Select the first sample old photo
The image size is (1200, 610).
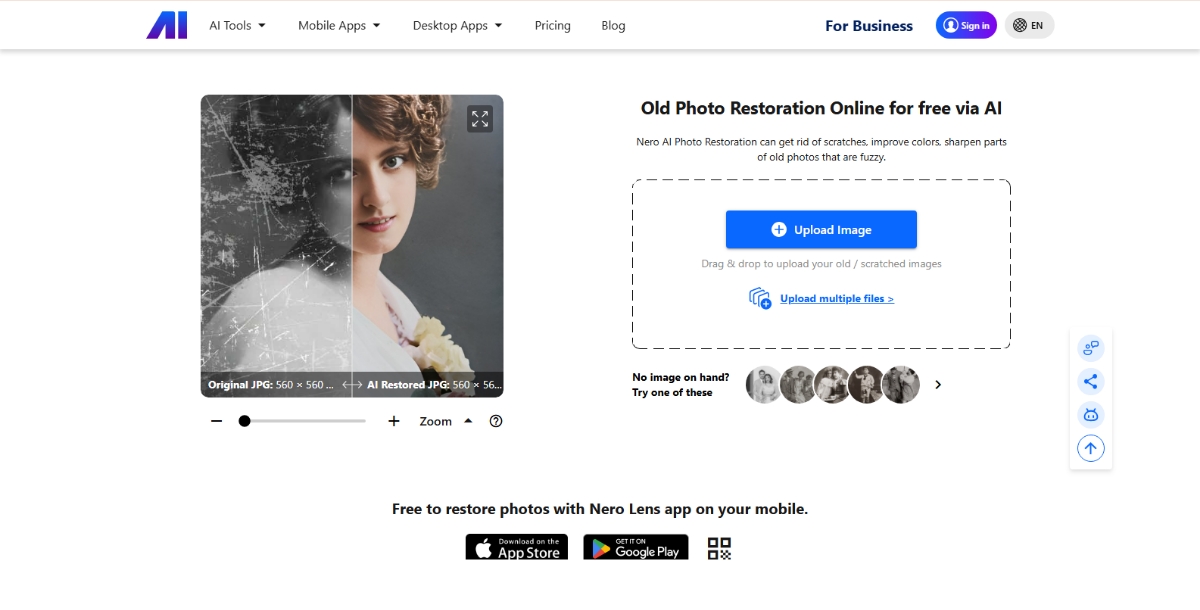(765, 384)
